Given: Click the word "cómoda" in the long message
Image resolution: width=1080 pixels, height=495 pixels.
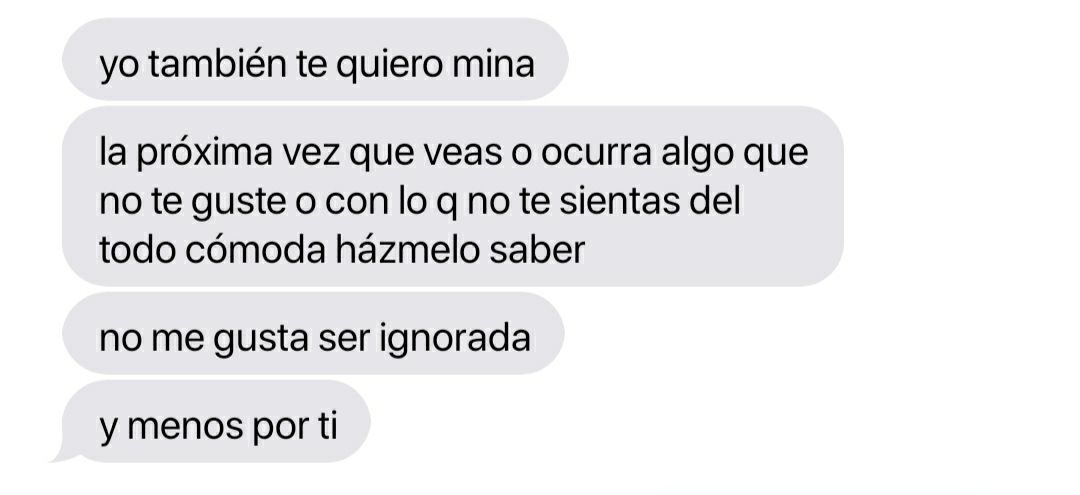Looking at the screenshot, I should pyautogui.click(x=255, y=251).
